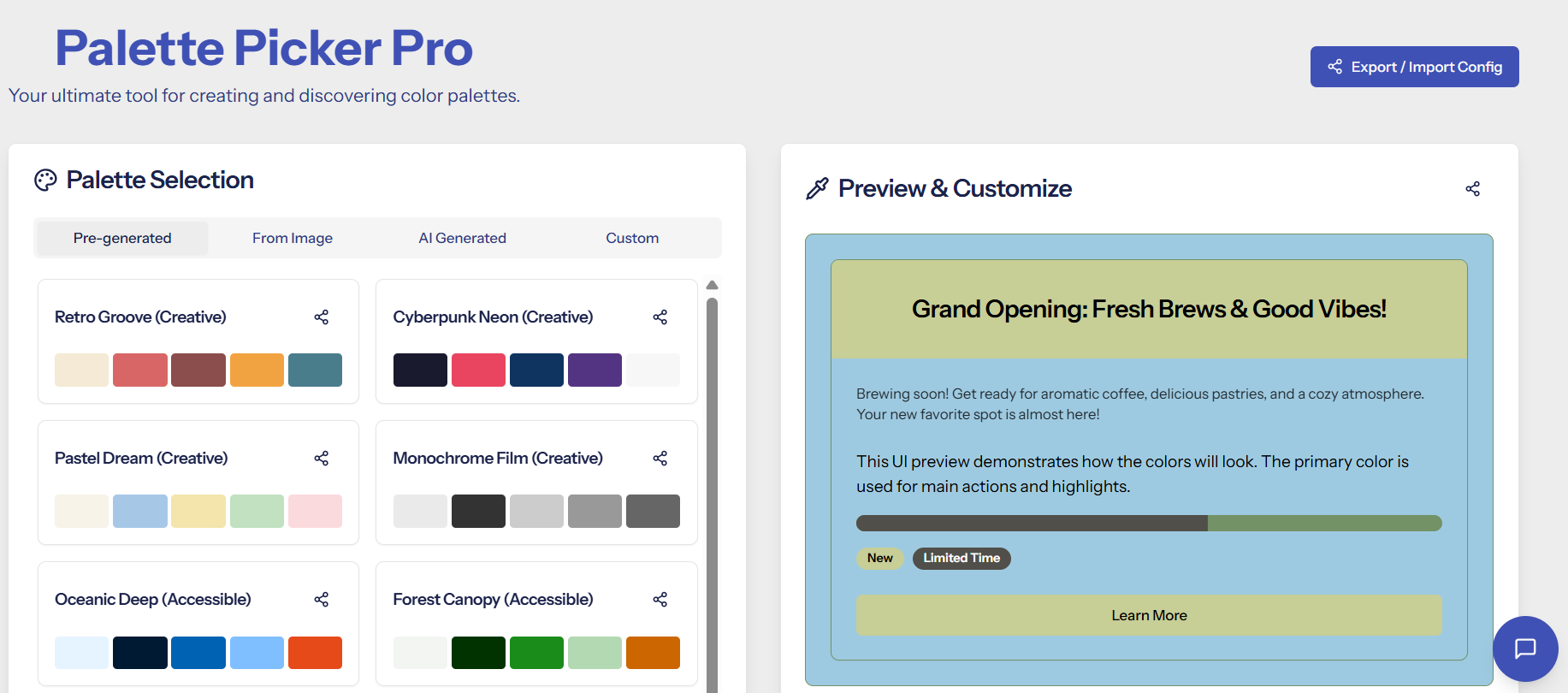This screenshot has width=1568, height=693.
Task: Click the Palette Picker Pro title
Action: pyautogui.click(x=264, y=48)
